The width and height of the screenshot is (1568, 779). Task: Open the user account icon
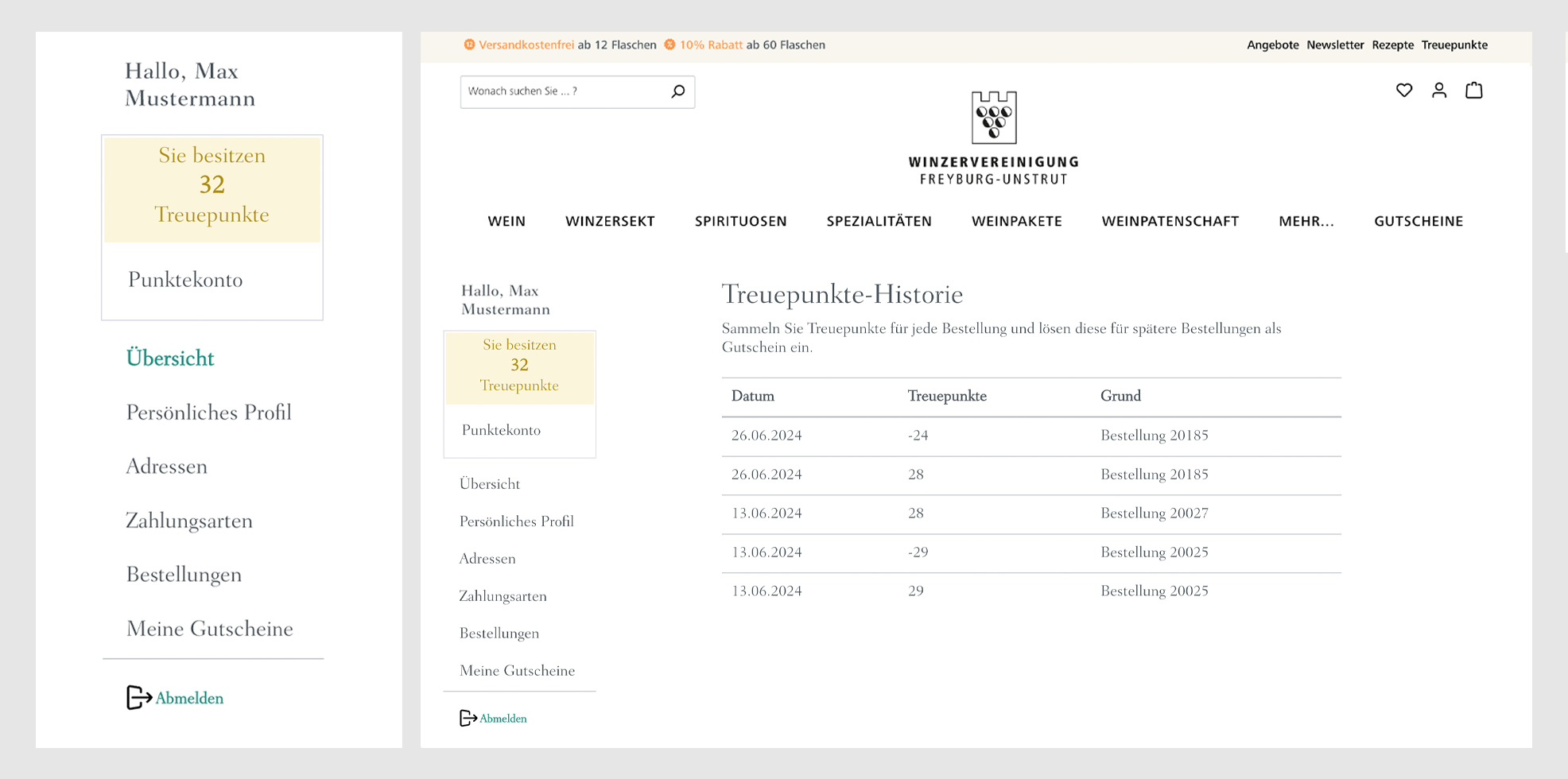coord(1439,91)
